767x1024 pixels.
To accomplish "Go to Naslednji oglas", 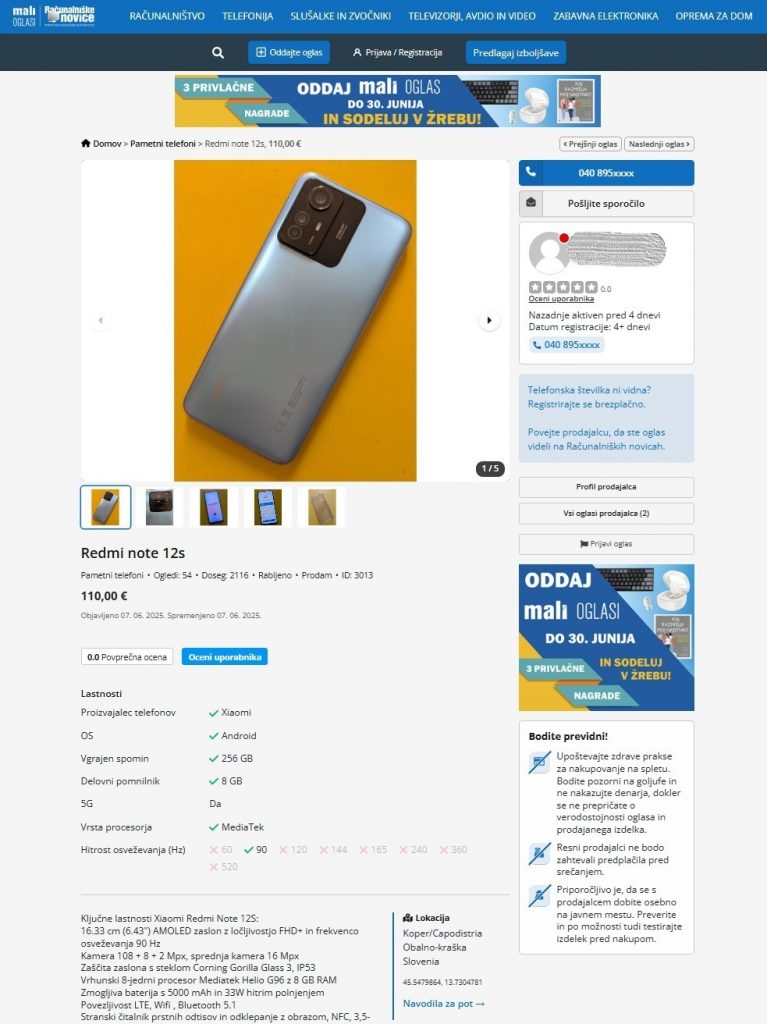I will [659, 144].
